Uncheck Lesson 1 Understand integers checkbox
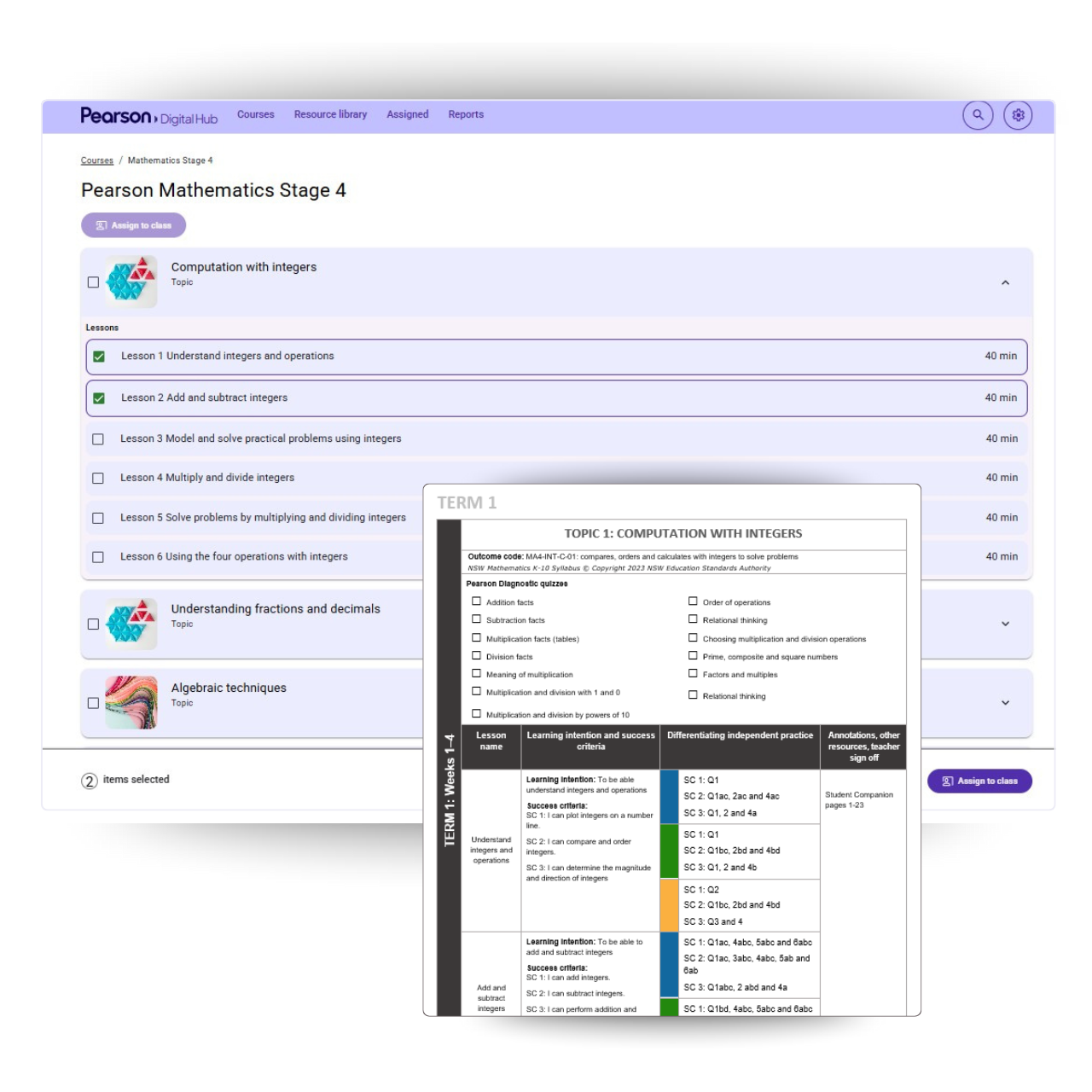 pos(99,357)
